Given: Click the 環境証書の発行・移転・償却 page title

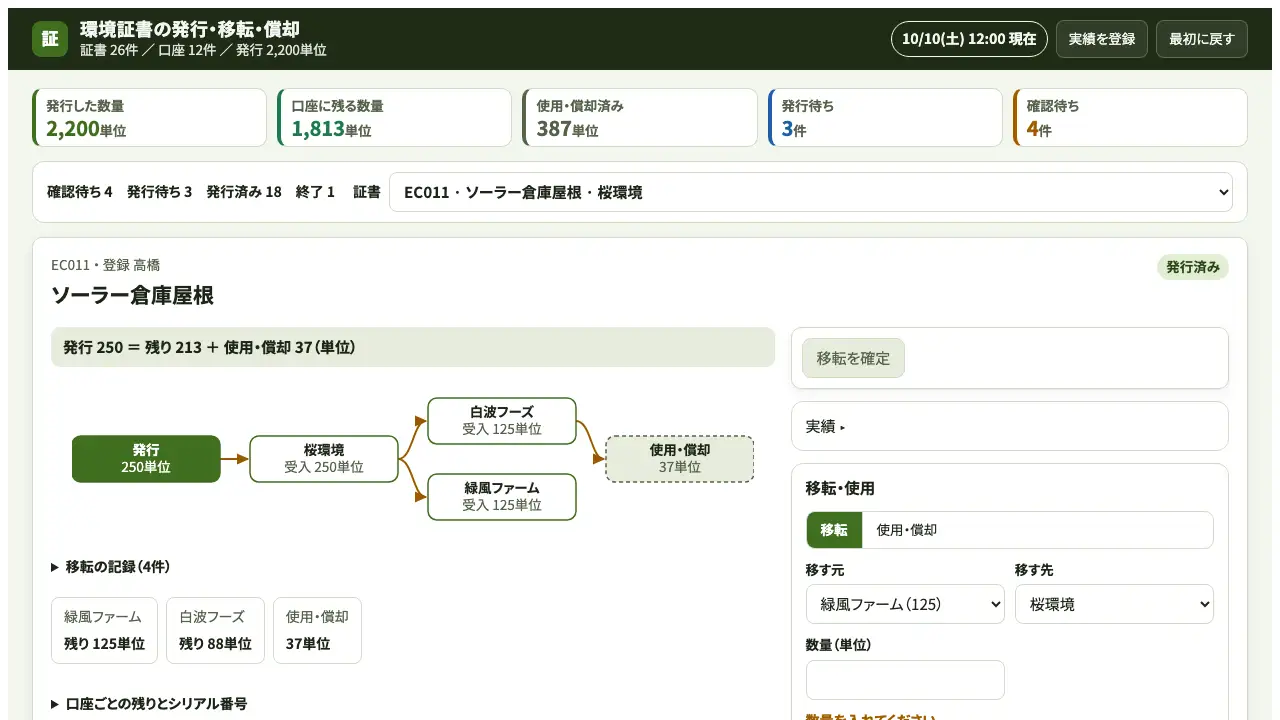Looking at the screenshot, I should (x=190, y=29).
